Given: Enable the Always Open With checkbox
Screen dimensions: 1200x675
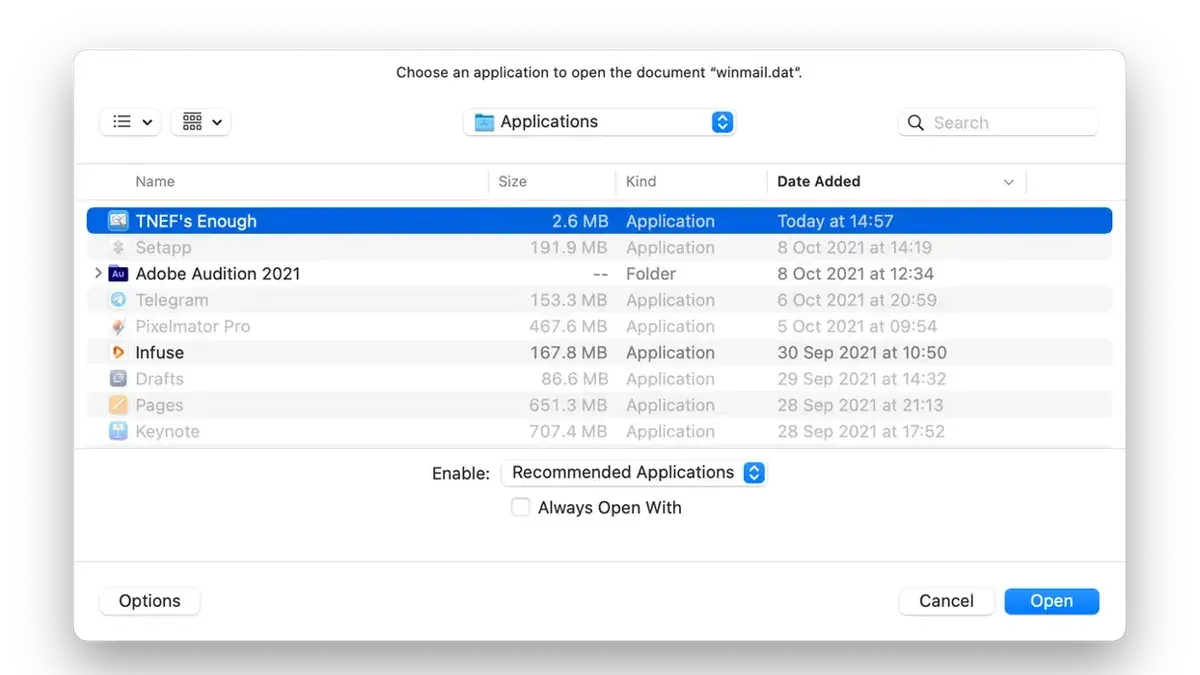Looking at the screenshot, I should tap(520, 507).
